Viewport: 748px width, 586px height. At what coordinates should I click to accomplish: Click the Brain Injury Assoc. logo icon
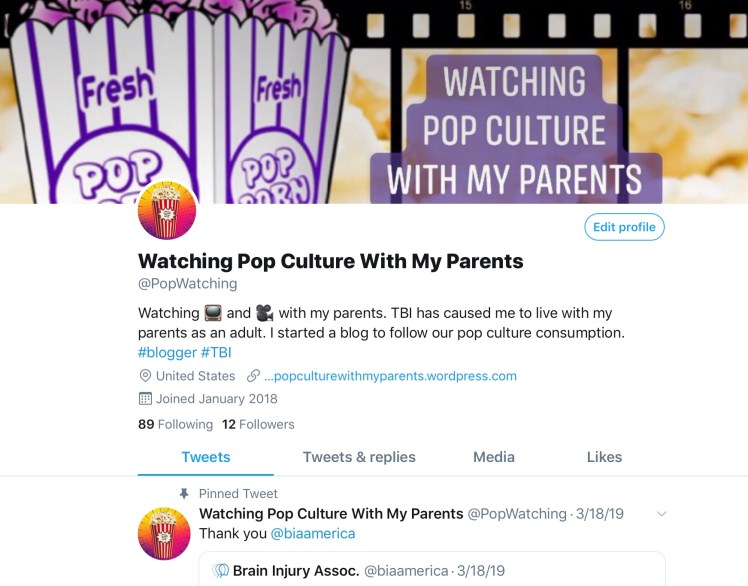click(x=220, y=570)
